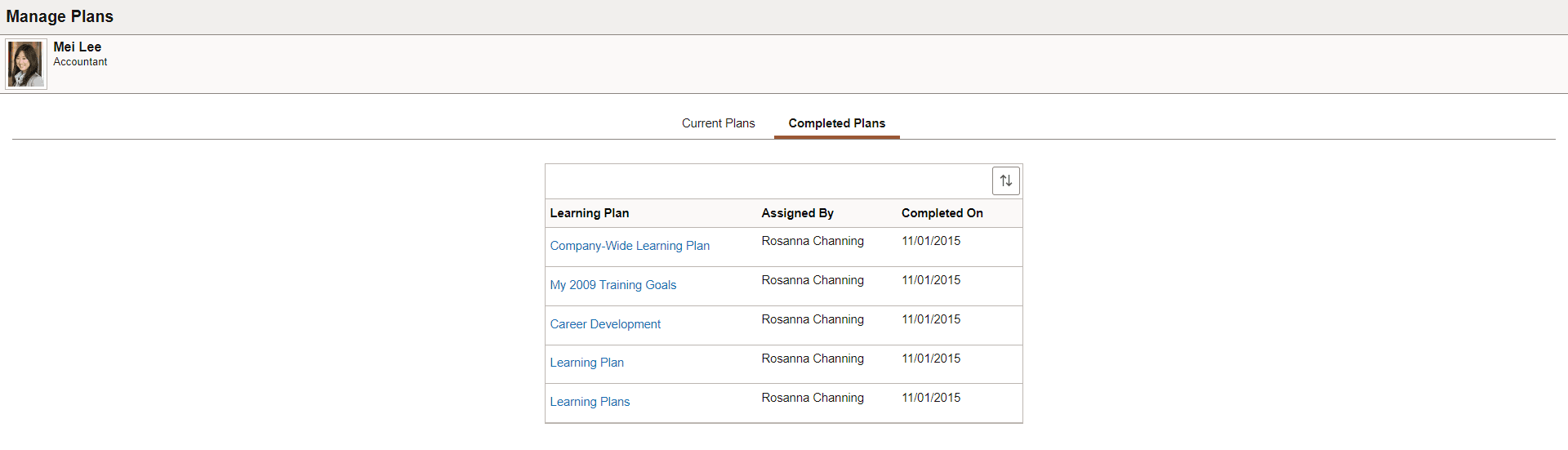
Task: Click the Mei Lee name text
Action: point(78,47)
